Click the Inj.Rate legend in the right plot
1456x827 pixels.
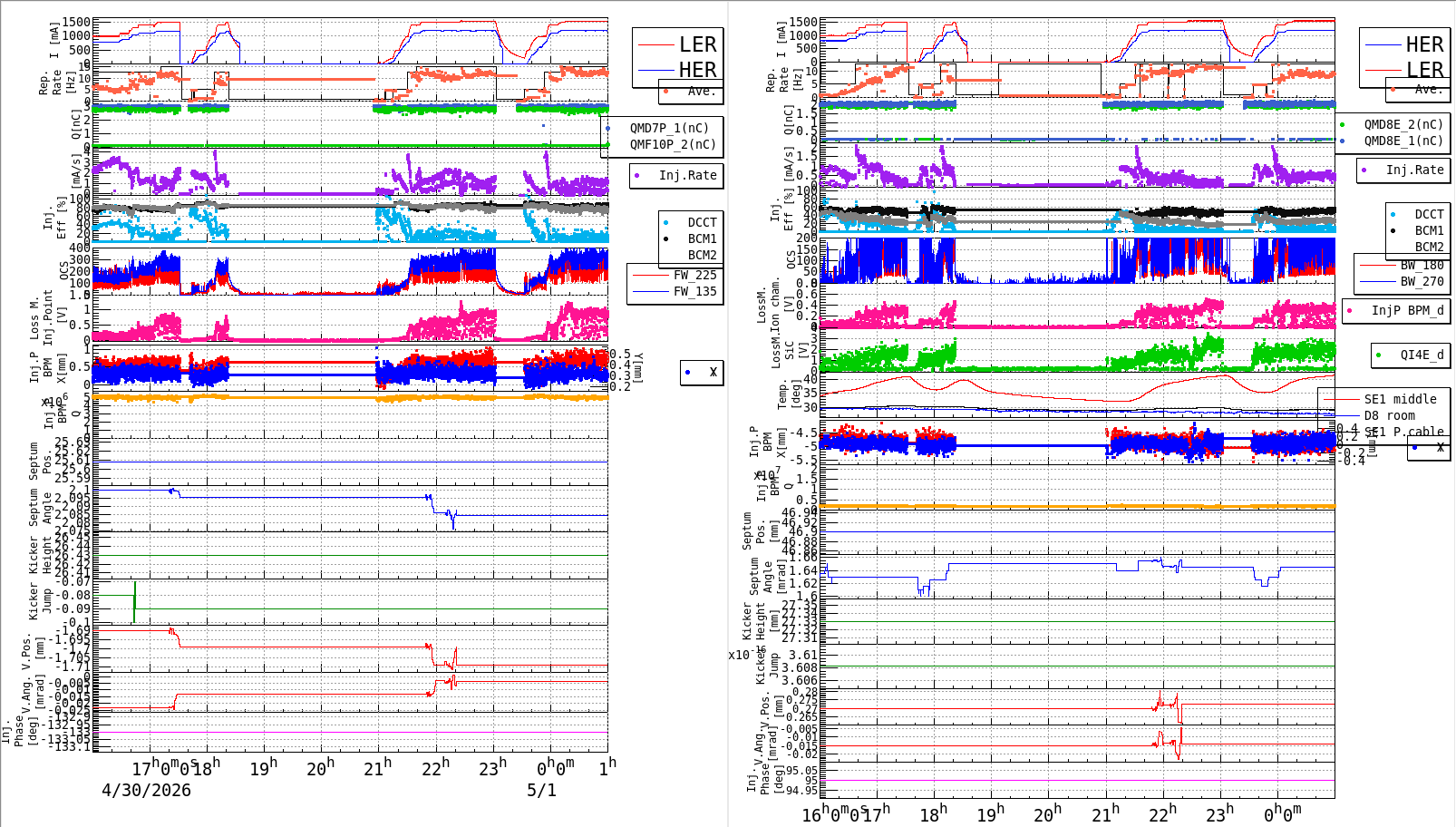[1414, 170]
